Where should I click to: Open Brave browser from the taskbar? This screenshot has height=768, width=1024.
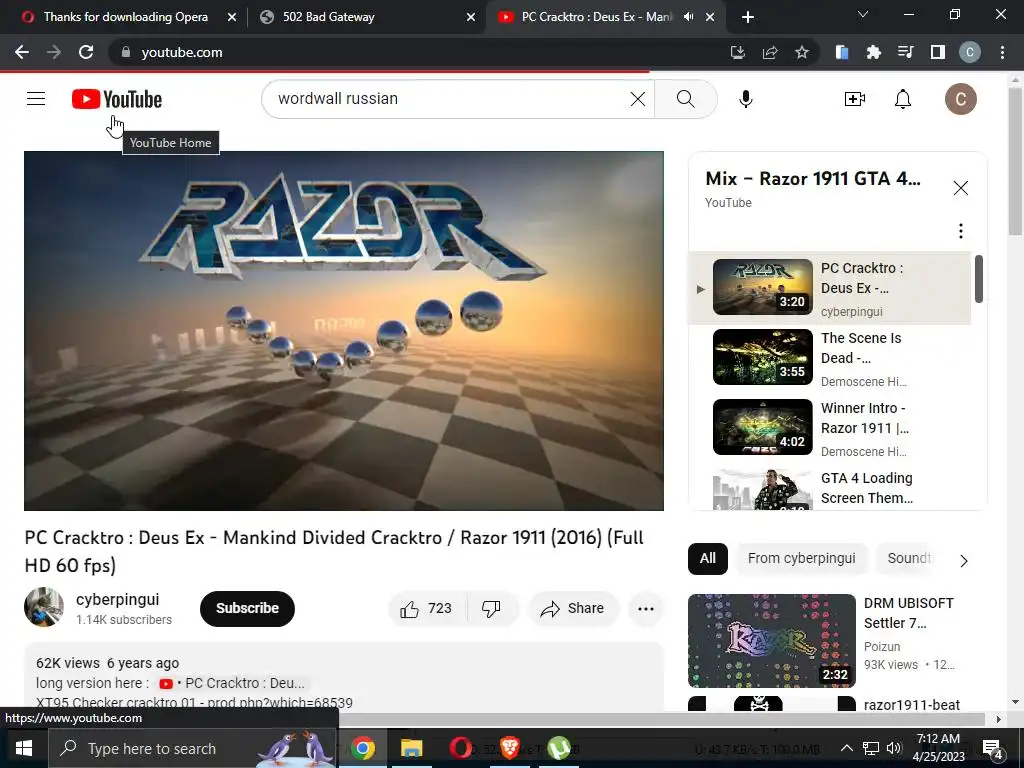pos(509,748)
